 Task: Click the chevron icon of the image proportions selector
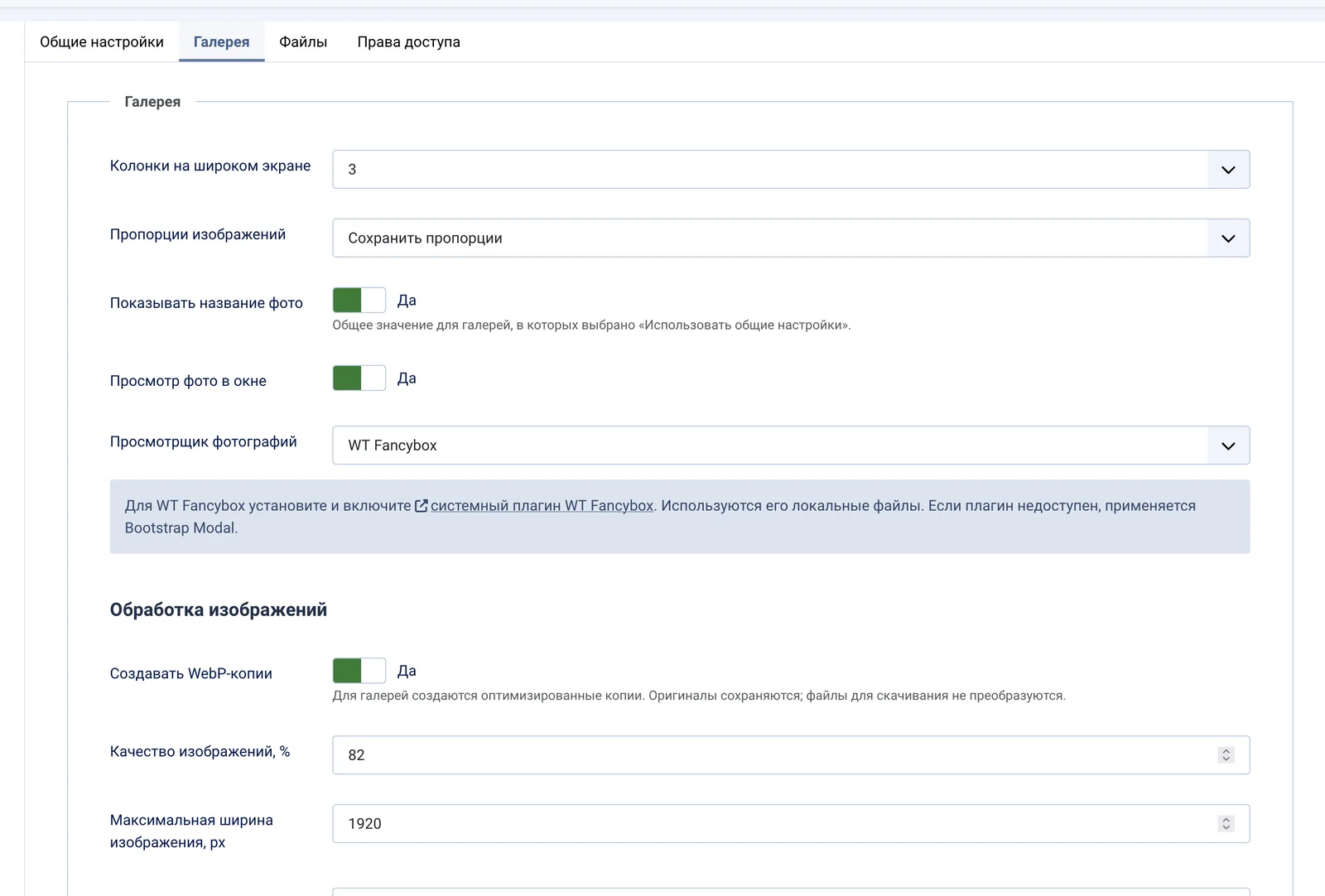click(1228, 238)
